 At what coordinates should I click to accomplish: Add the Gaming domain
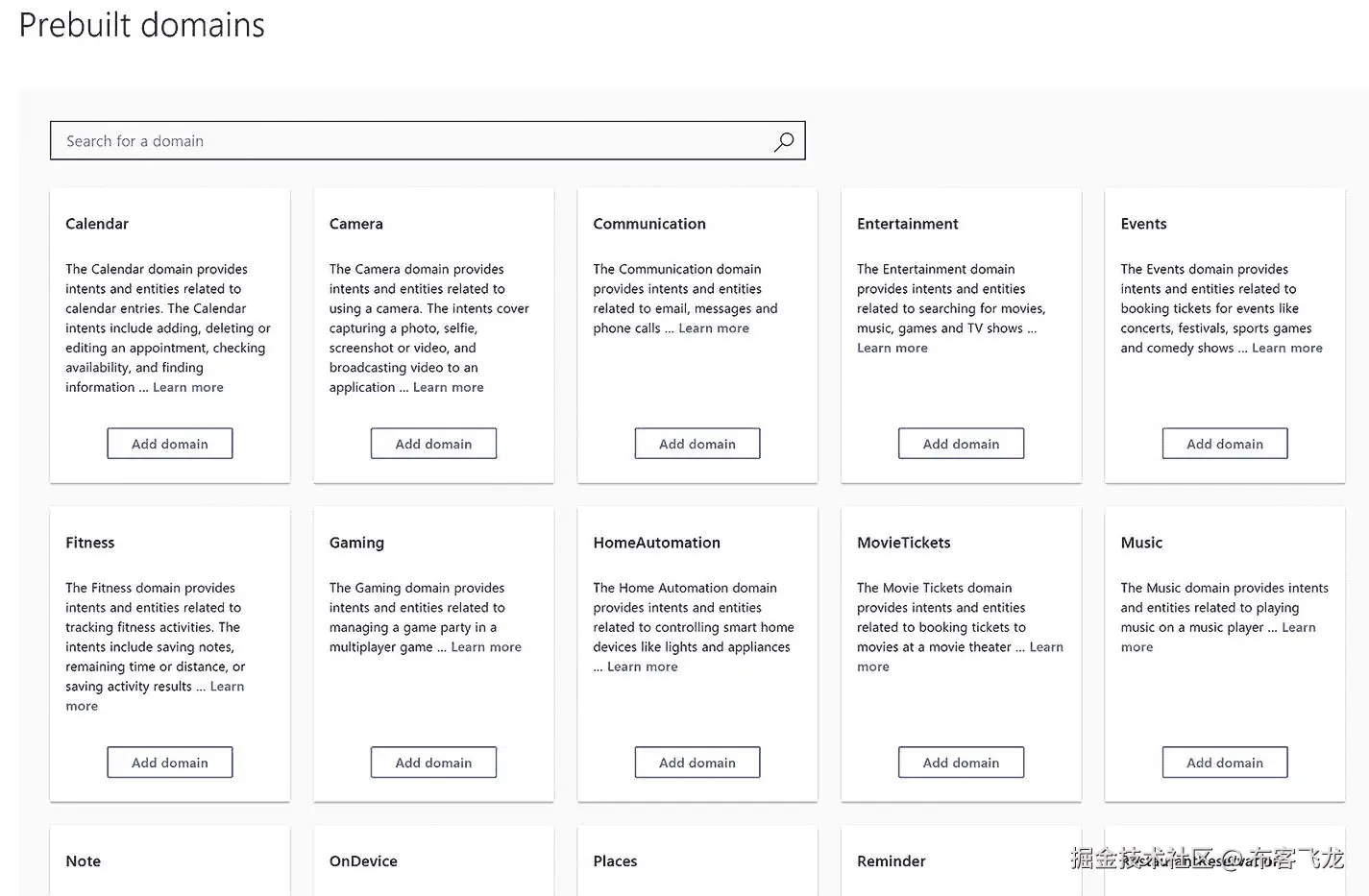pos(433,763)
